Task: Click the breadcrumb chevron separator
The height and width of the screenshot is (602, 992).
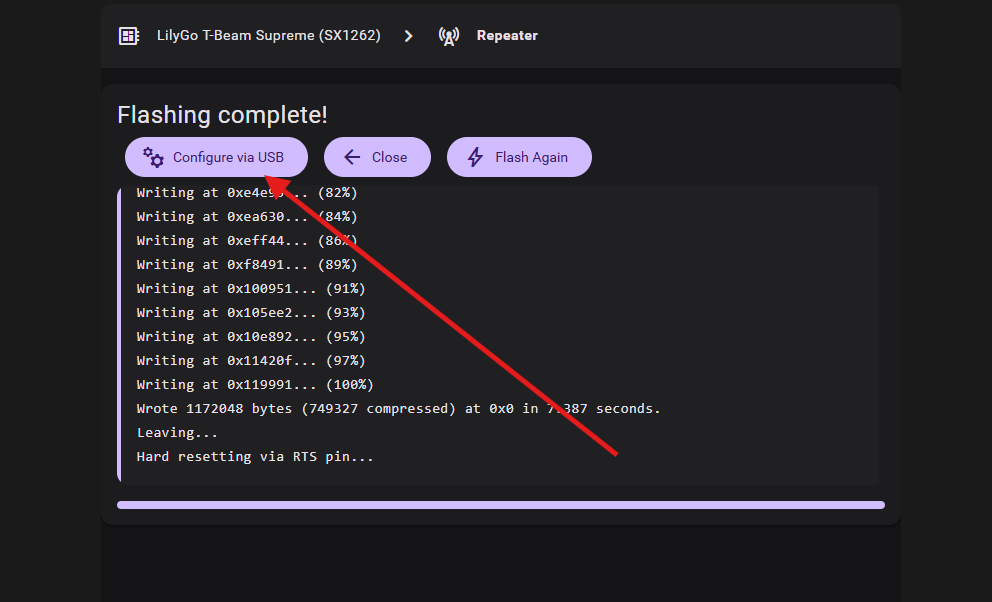Action: (x=408, y=36)
